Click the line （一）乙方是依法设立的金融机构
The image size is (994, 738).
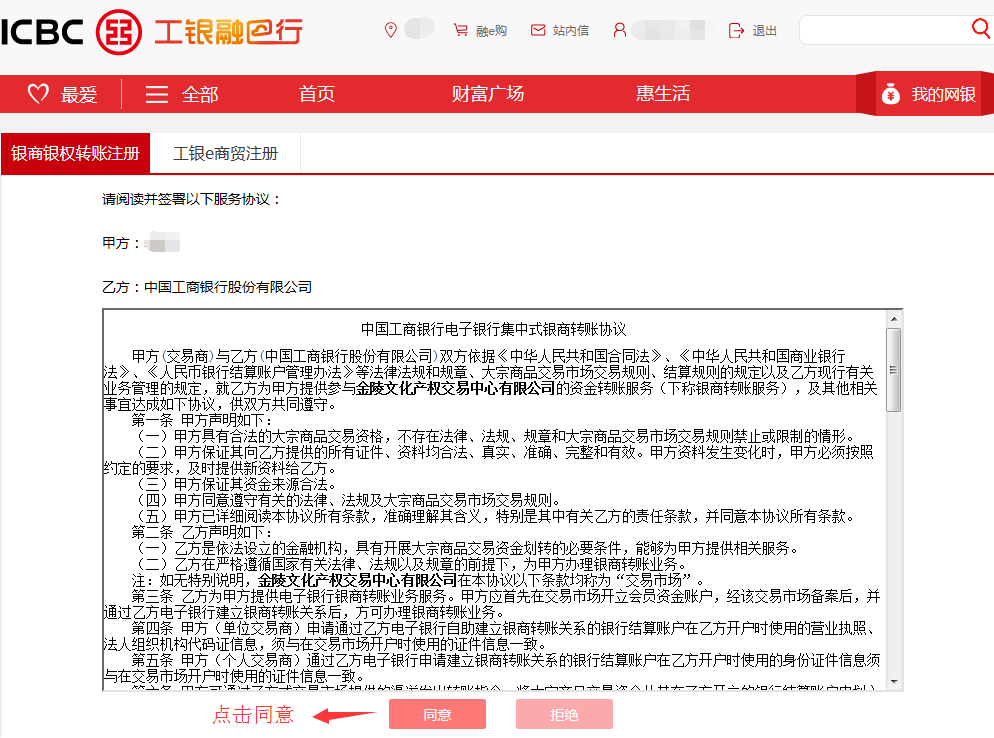pyautogui.click(x=468, y=548)
